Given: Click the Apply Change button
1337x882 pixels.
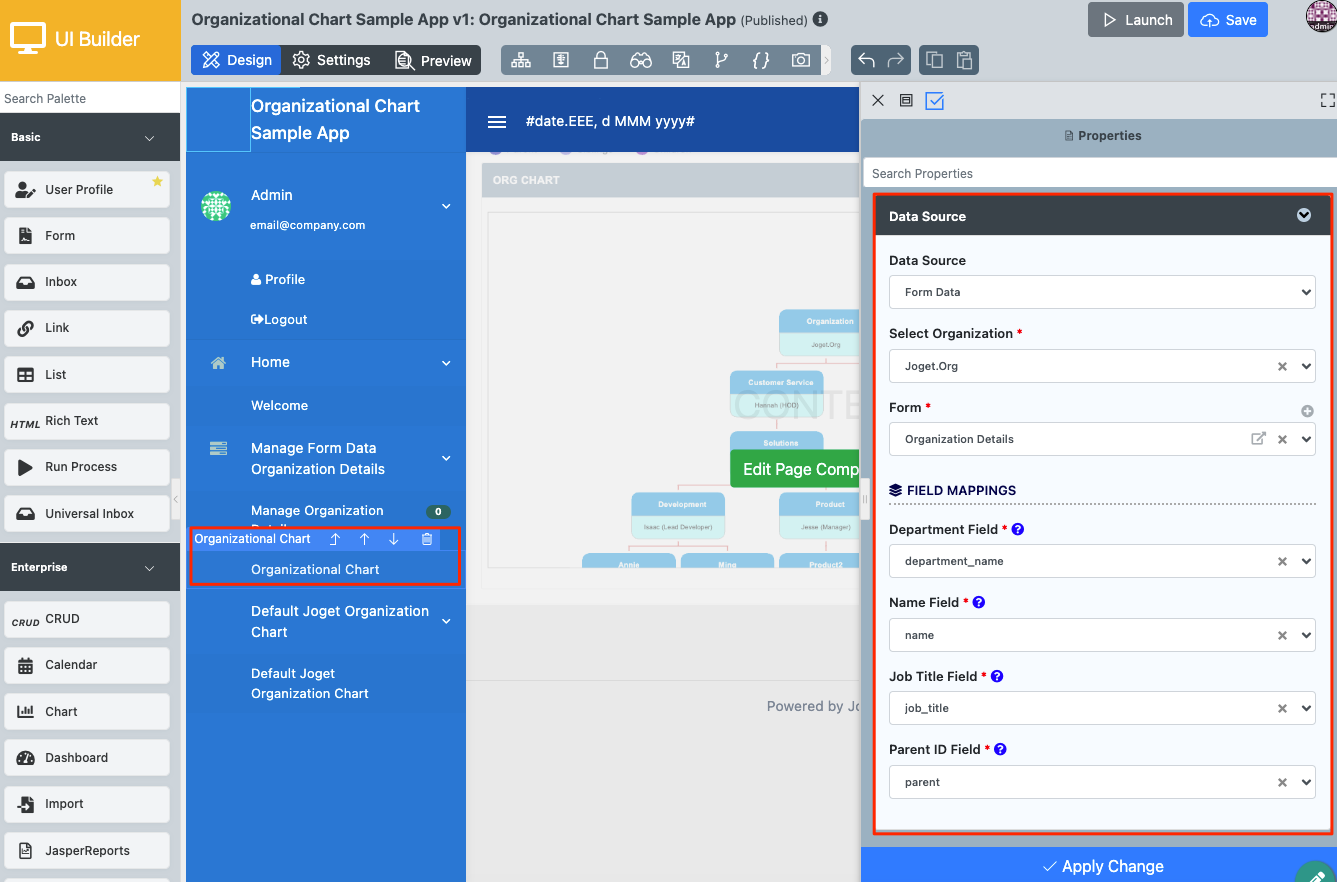Looking at the screenshot, I should (x=1102, y=866).
